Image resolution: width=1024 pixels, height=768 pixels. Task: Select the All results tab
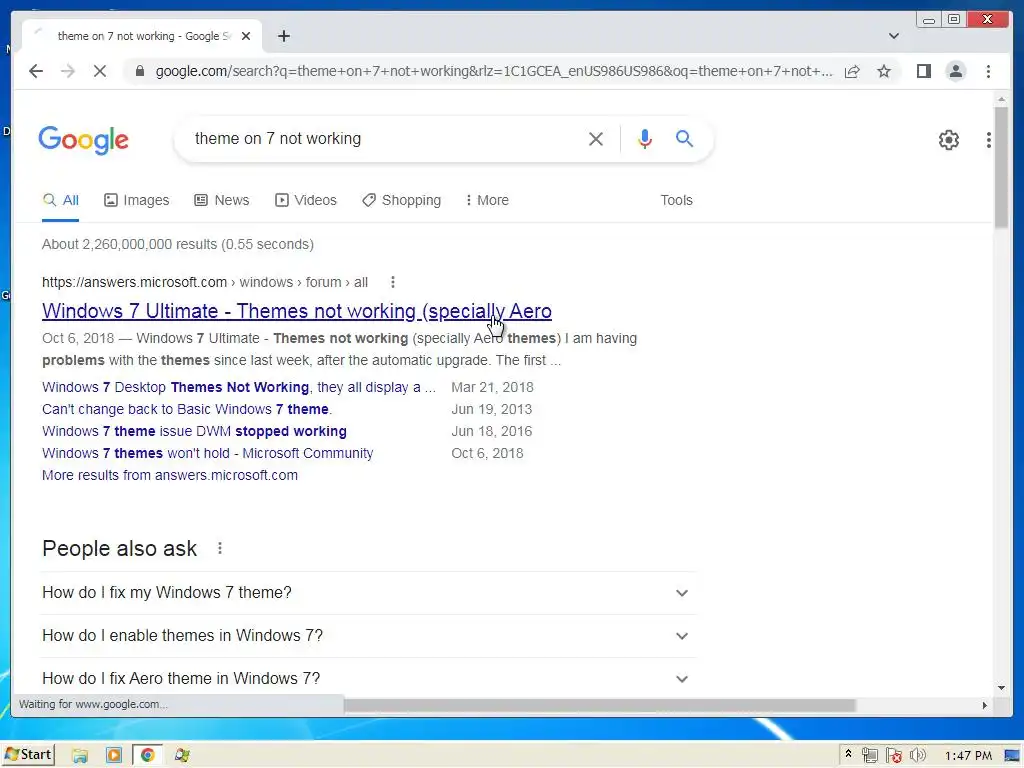coord(61,200)
